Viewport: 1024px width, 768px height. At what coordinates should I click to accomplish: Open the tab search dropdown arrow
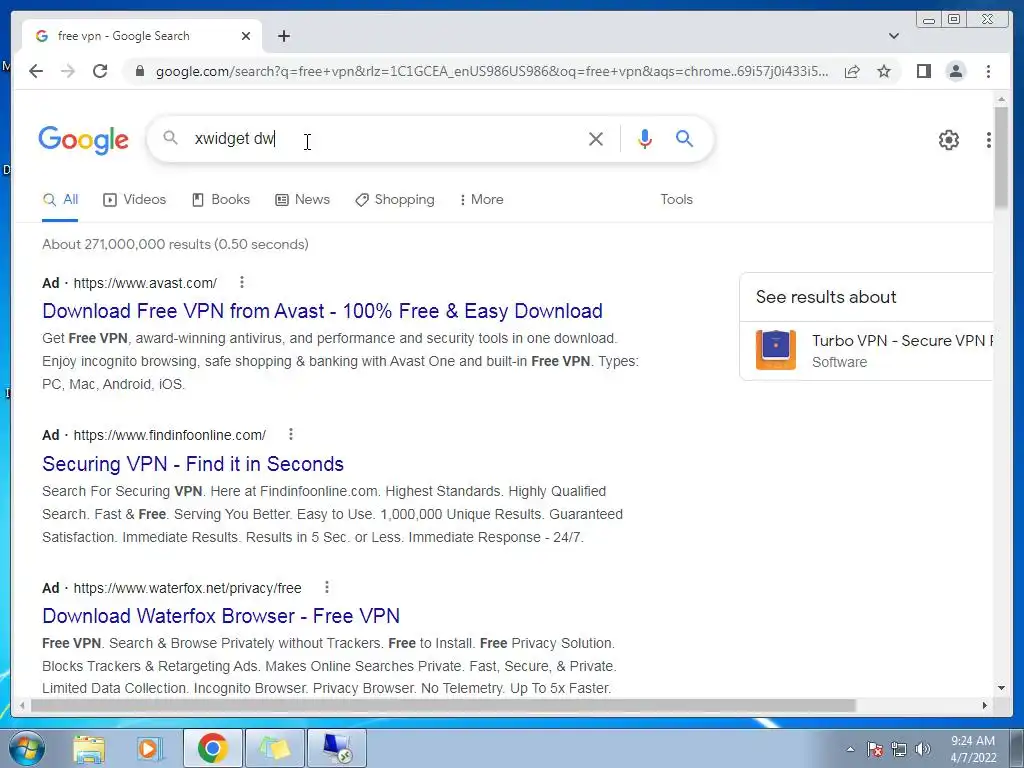[x=894, y=36]
